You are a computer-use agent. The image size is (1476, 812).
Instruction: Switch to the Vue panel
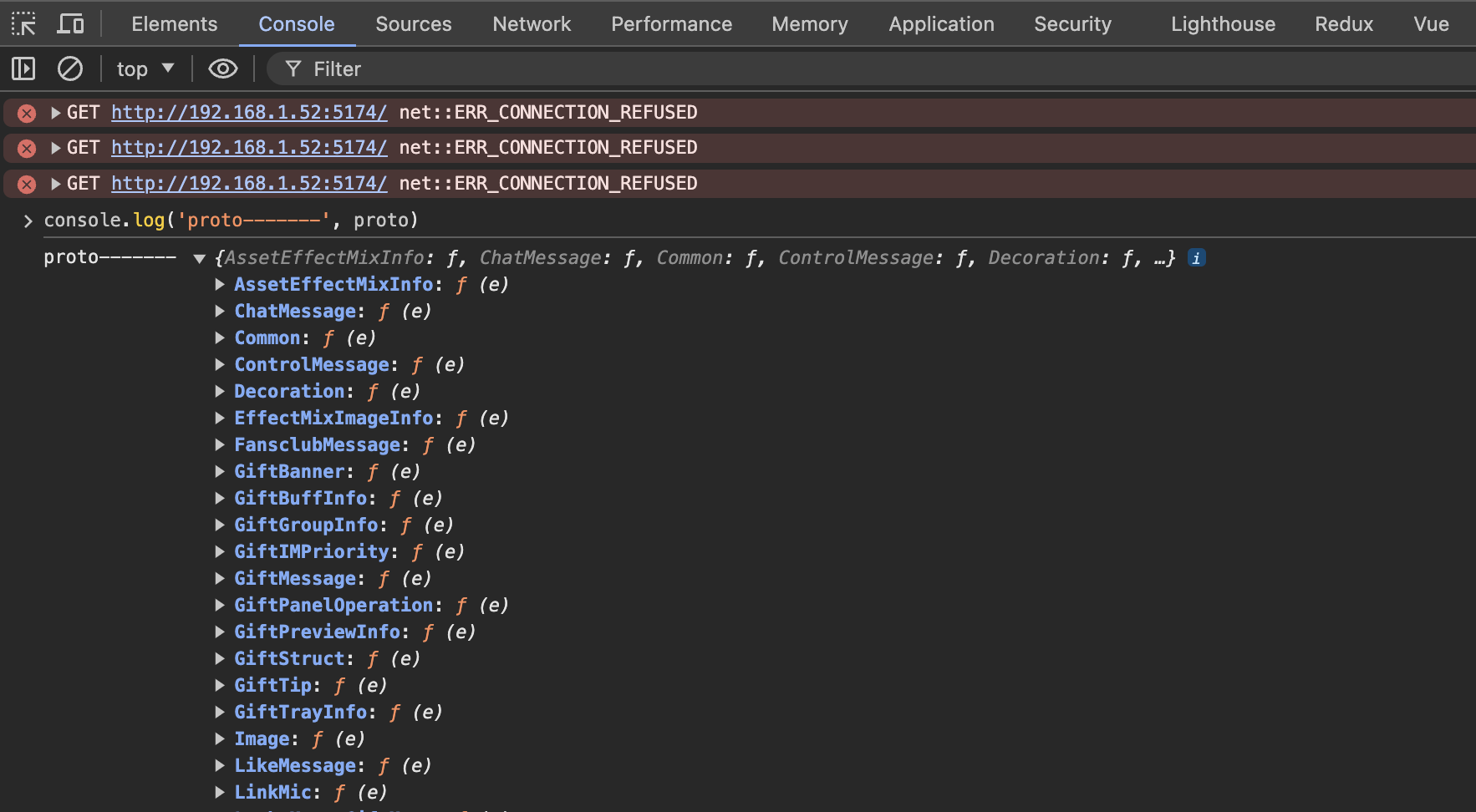[1430, 23]
